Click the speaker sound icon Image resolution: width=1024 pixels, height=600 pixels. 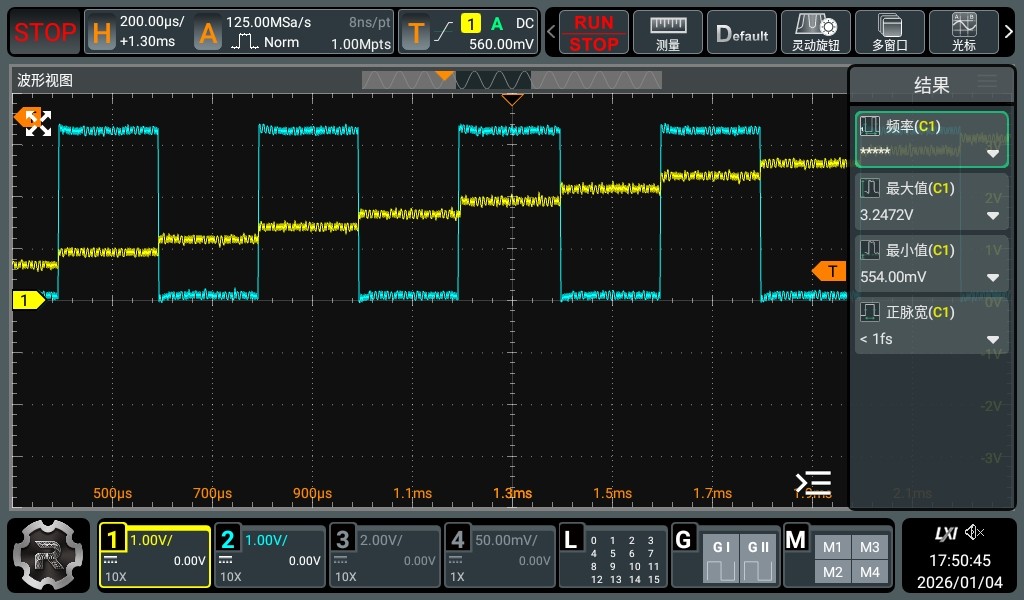975,533
